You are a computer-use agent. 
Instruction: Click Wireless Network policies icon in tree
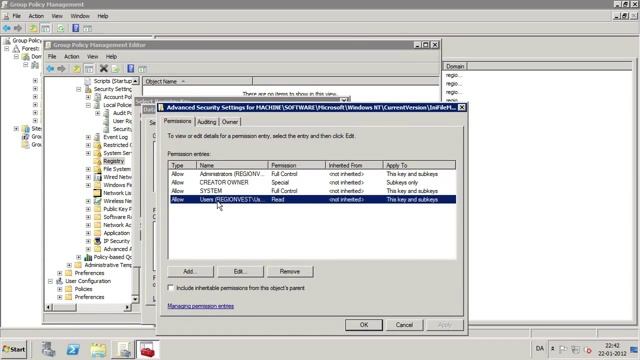[98, 201]
